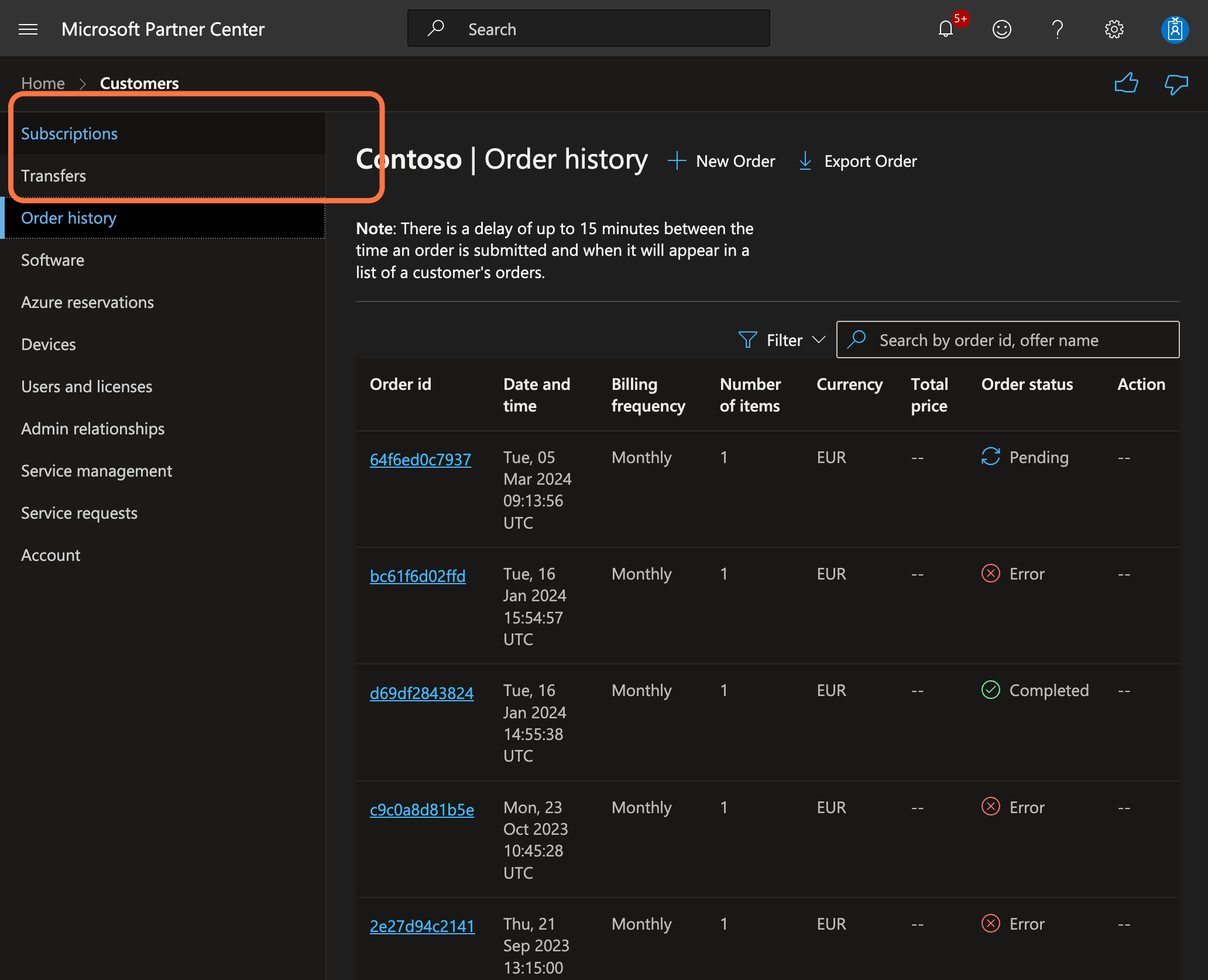Viewport: 1208px width, 980px height.
Task: Click the Pending status icon
Action: pos(990,457)
